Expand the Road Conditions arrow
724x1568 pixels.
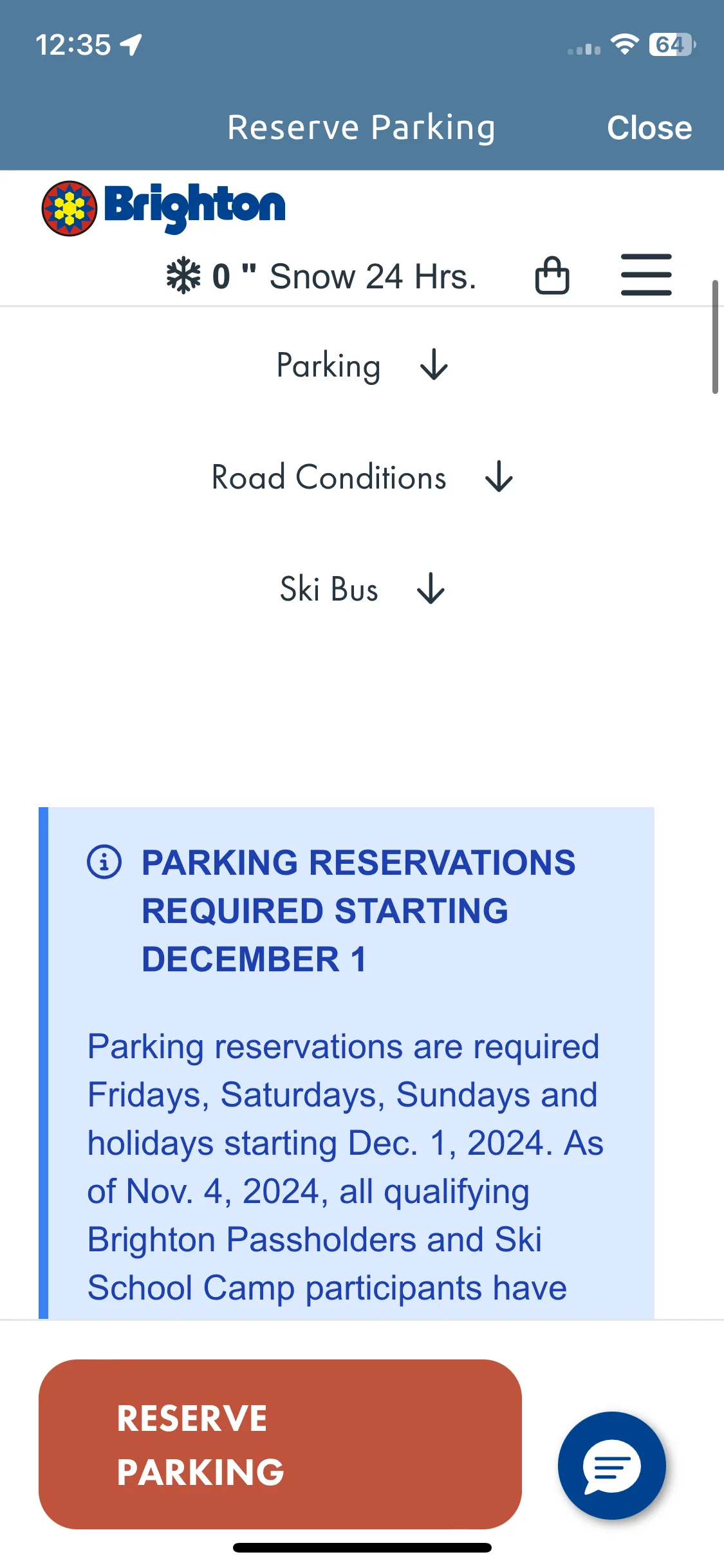[x=499, y=477]
